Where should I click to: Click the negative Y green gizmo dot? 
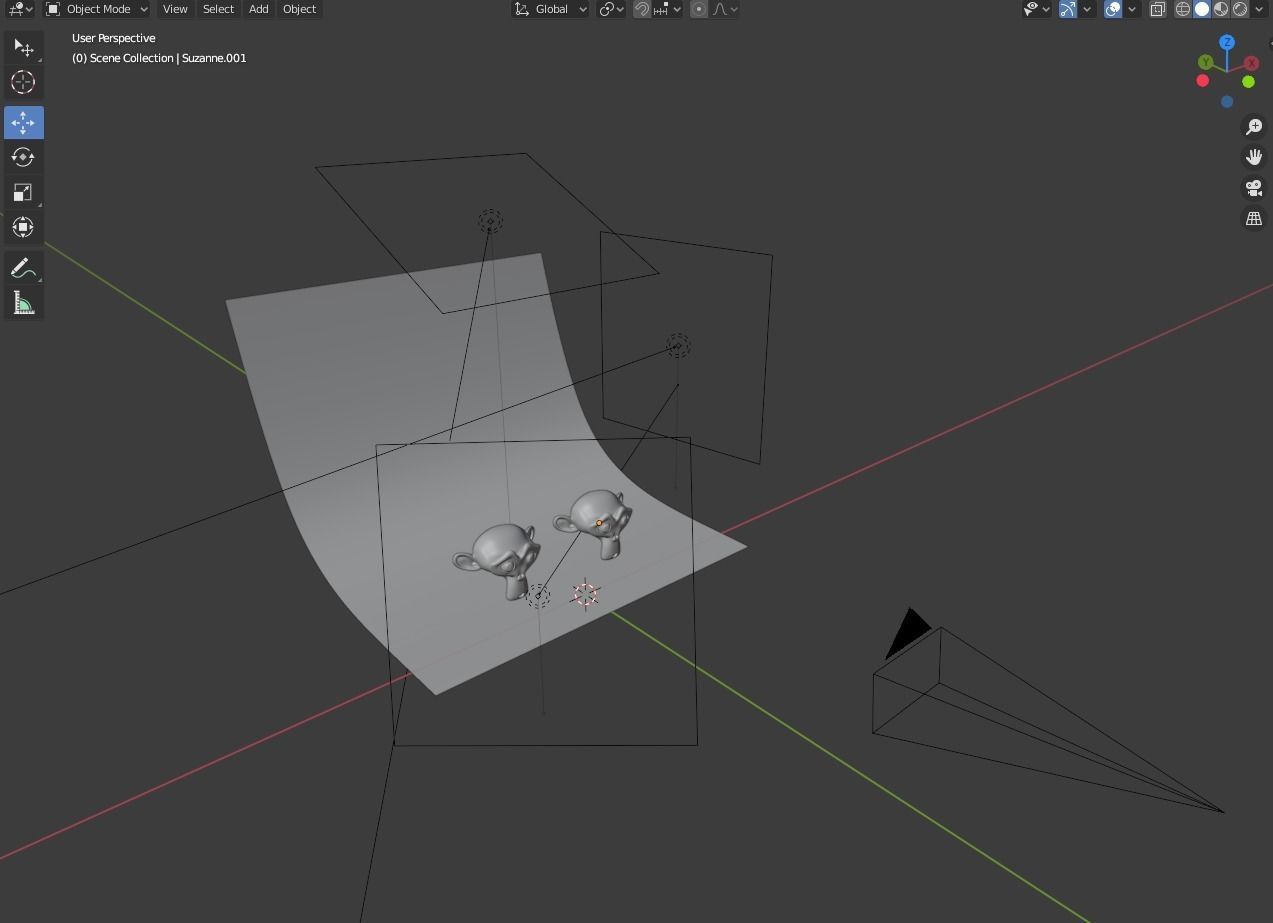point(1248,82)
